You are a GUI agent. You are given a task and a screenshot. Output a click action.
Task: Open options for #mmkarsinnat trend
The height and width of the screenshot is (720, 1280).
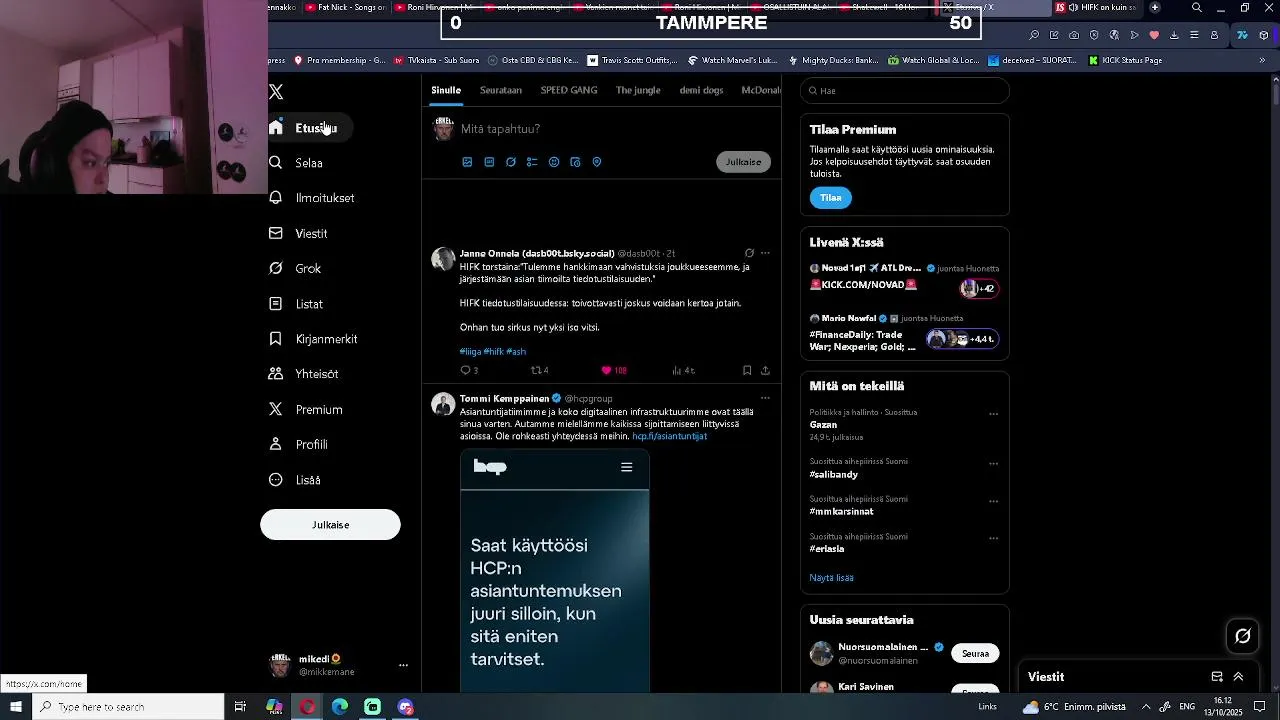[993, 500]
